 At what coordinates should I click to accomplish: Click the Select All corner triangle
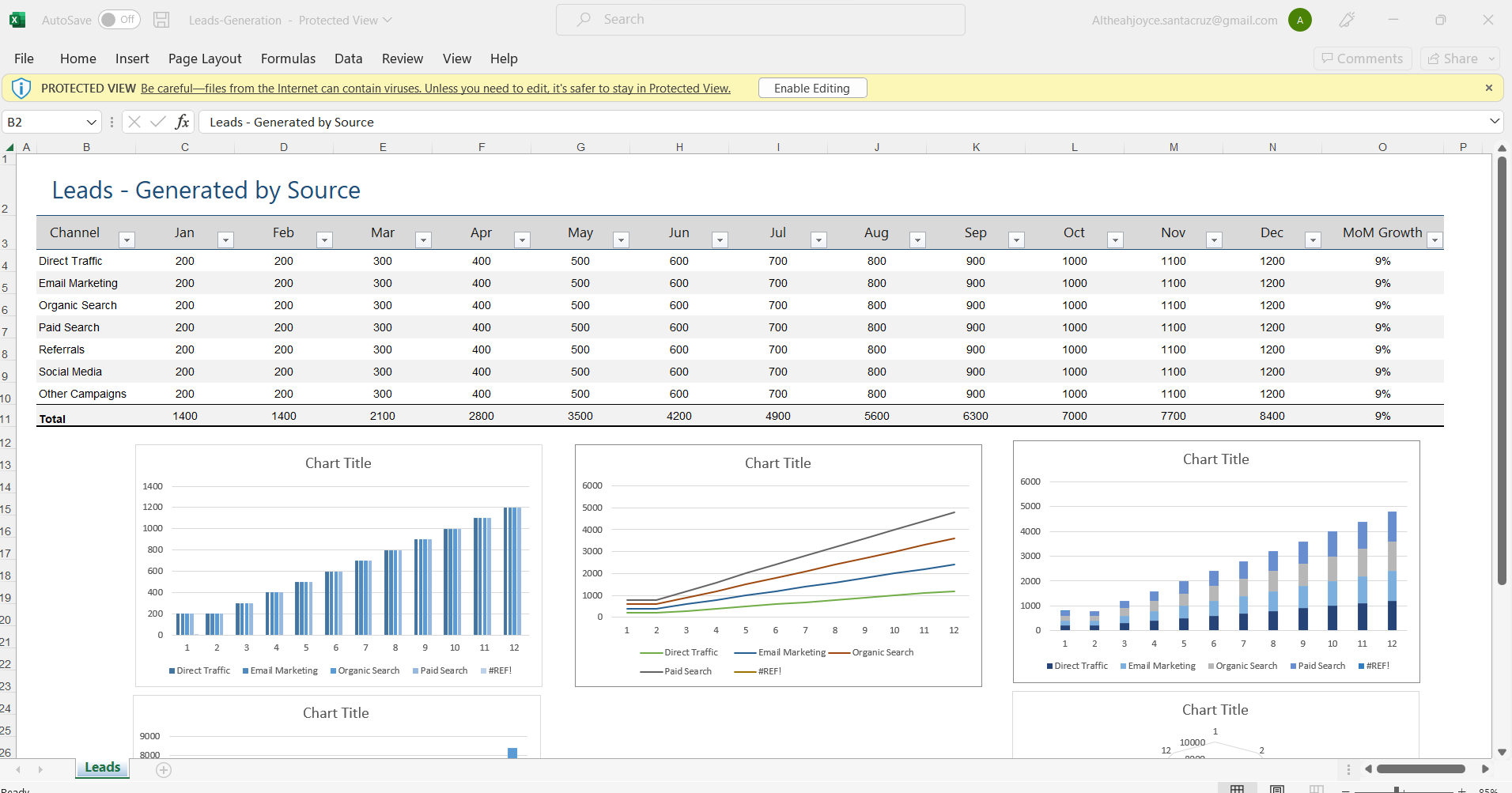[x=9, y=147]
